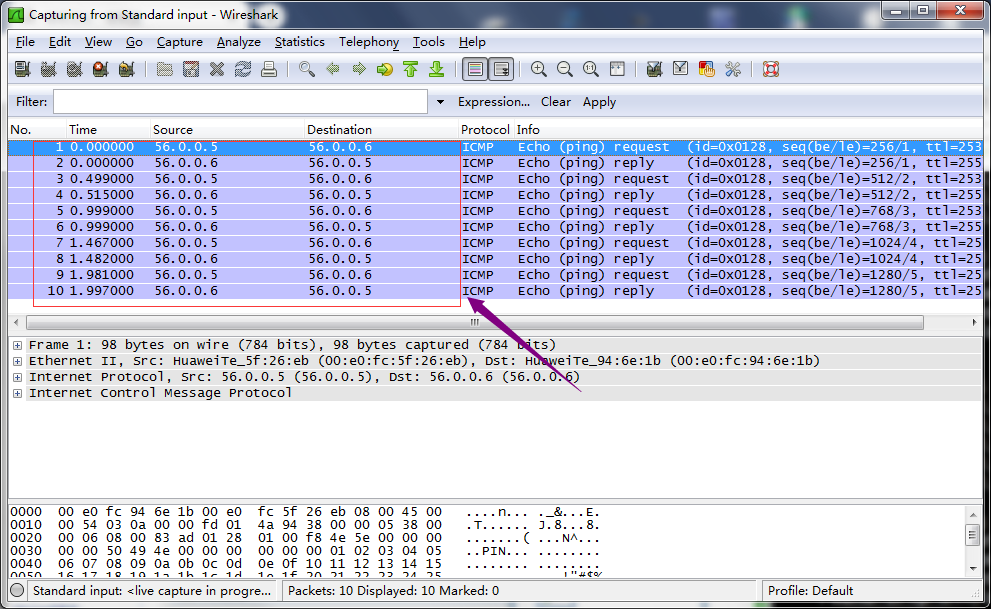Apply the display filter
This screenshot has width=991, height=609.
pyautogui.click(x=599, y=102)
